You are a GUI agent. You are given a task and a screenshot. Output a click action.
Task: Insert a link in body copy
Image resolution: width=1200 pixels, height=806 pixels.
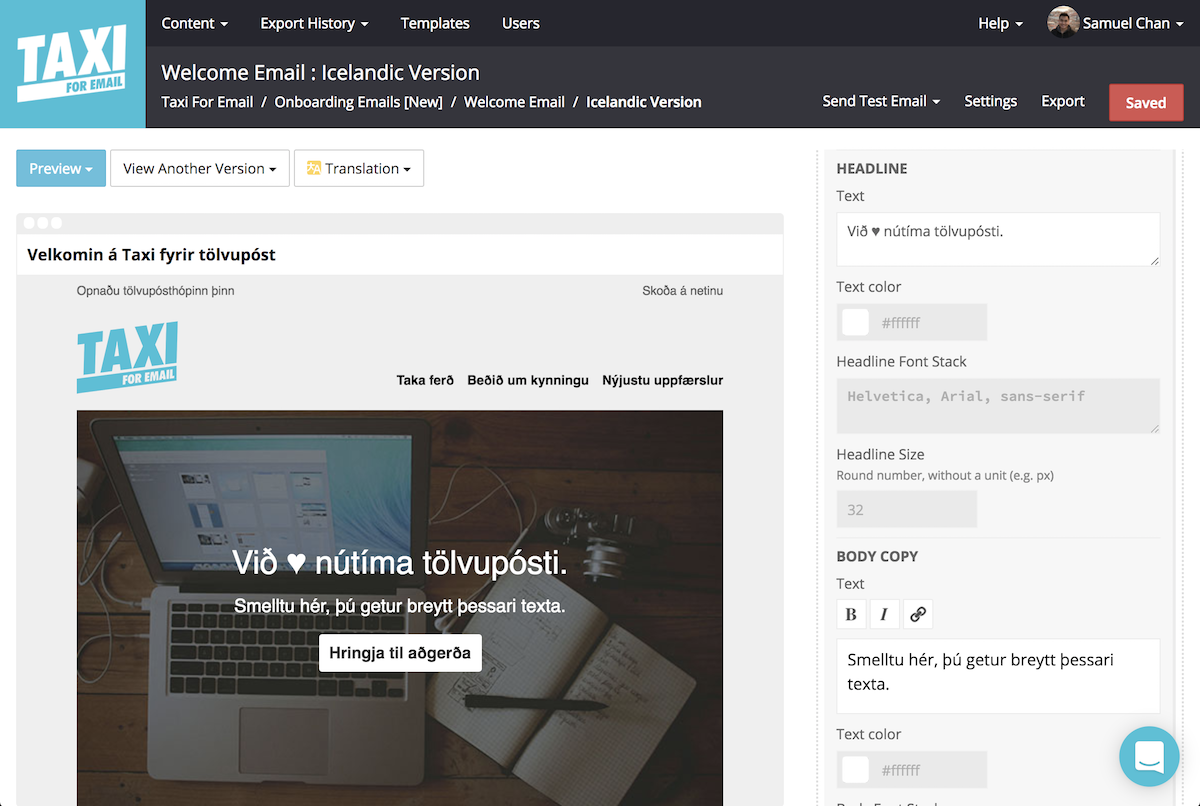coord(918,614)
